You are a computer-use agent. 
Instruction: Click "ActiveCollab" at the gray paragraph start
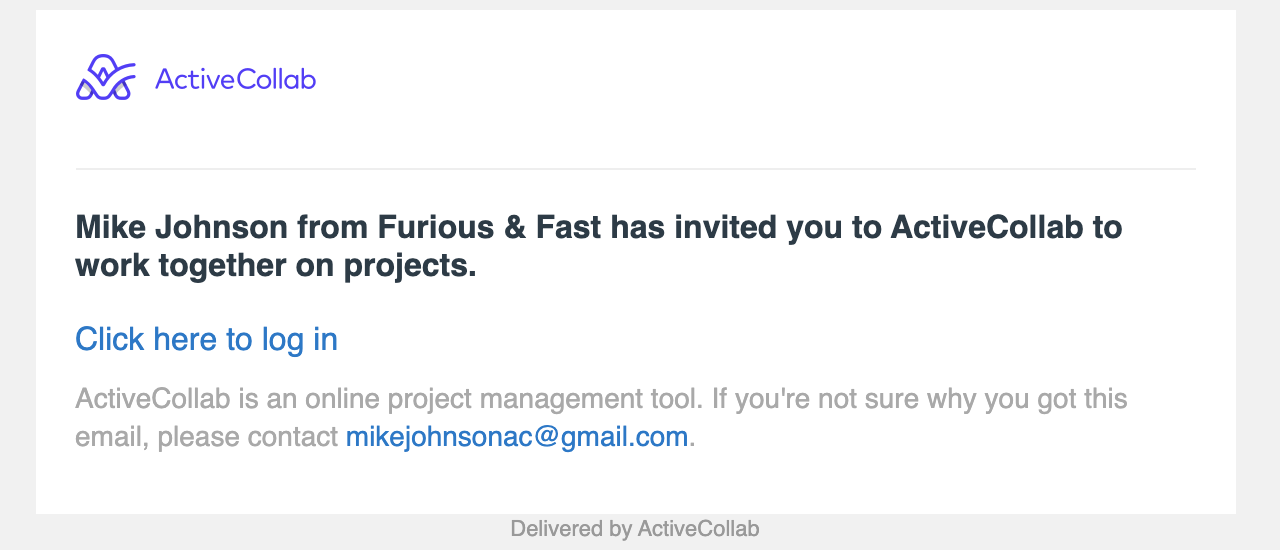pos(153,399)
